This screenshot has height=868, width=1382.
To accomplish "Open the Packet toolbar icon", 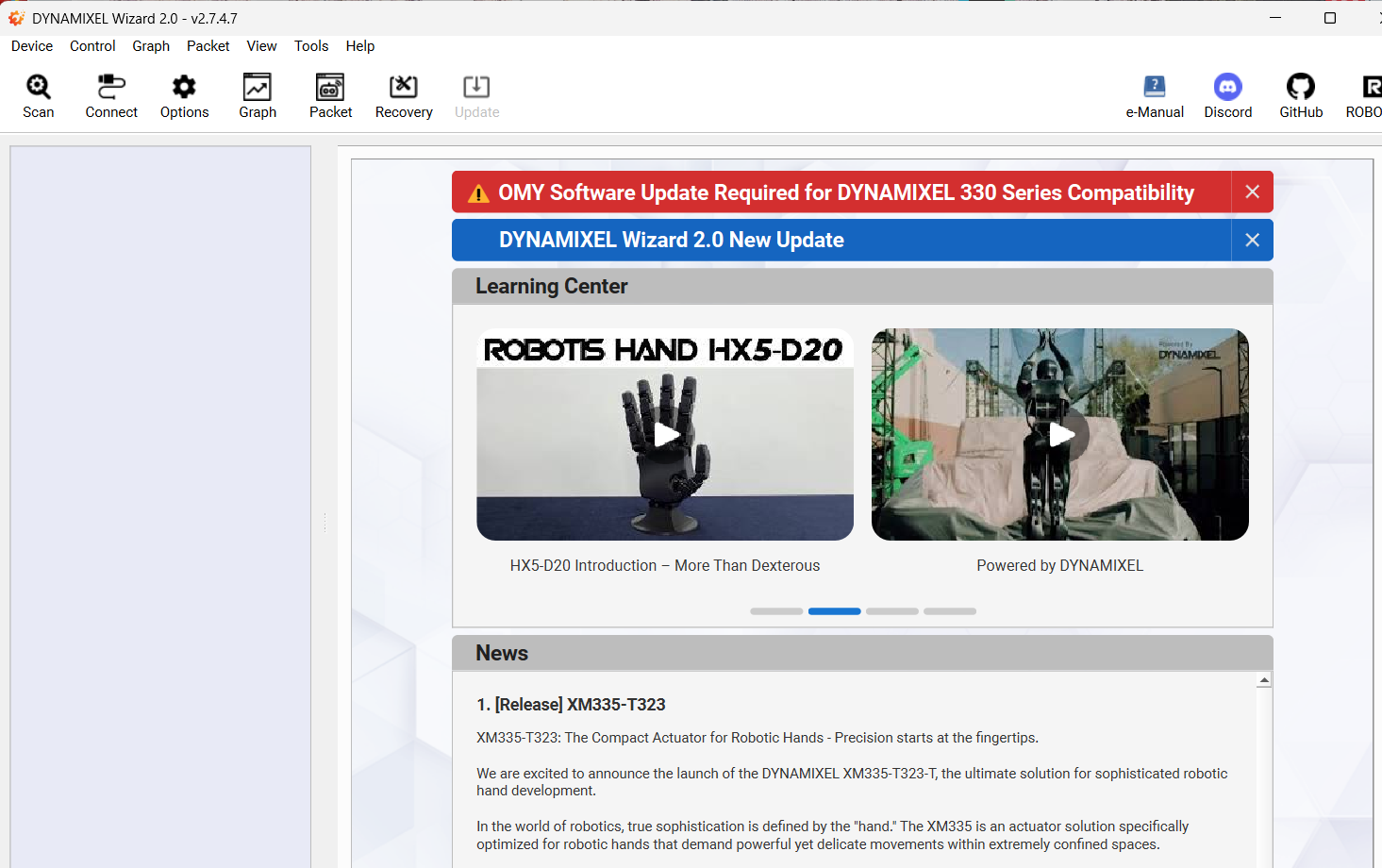I will (330, 87).
